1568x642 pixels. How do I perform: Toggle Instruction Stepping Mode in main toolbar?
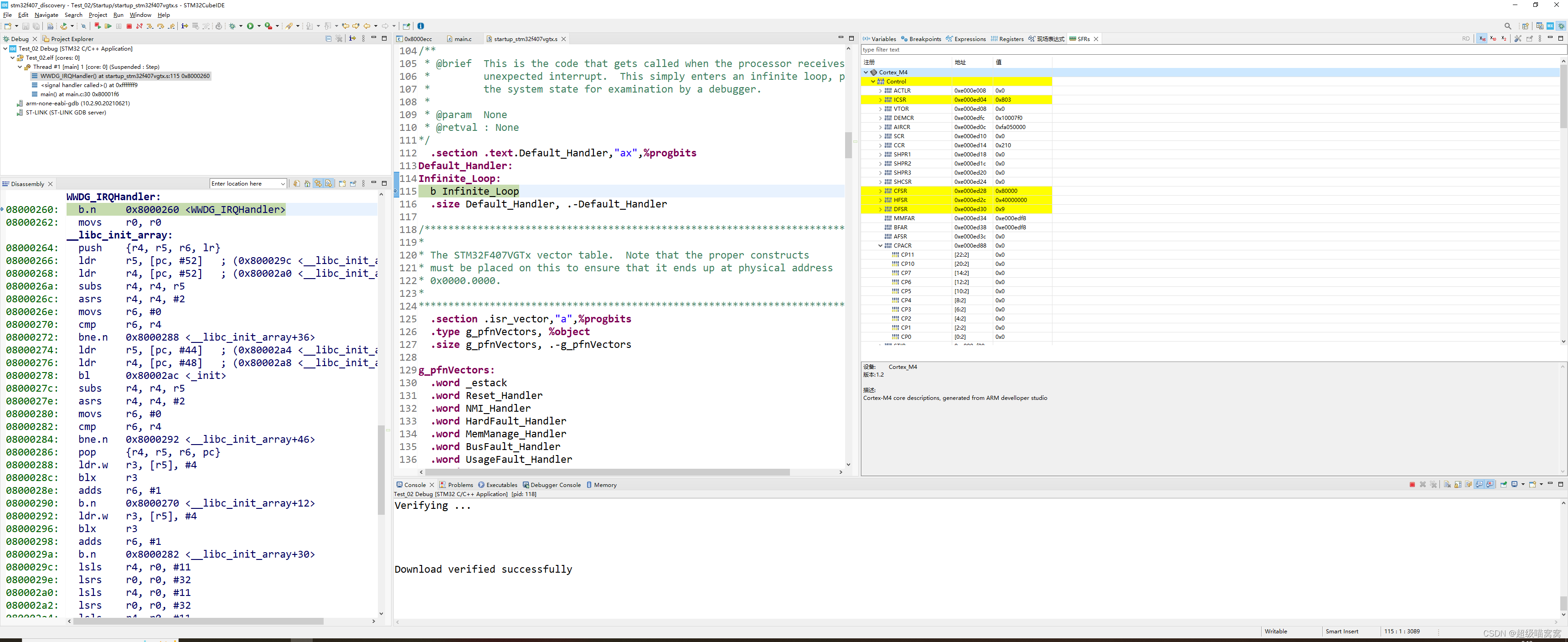click(x=185, y=26)
